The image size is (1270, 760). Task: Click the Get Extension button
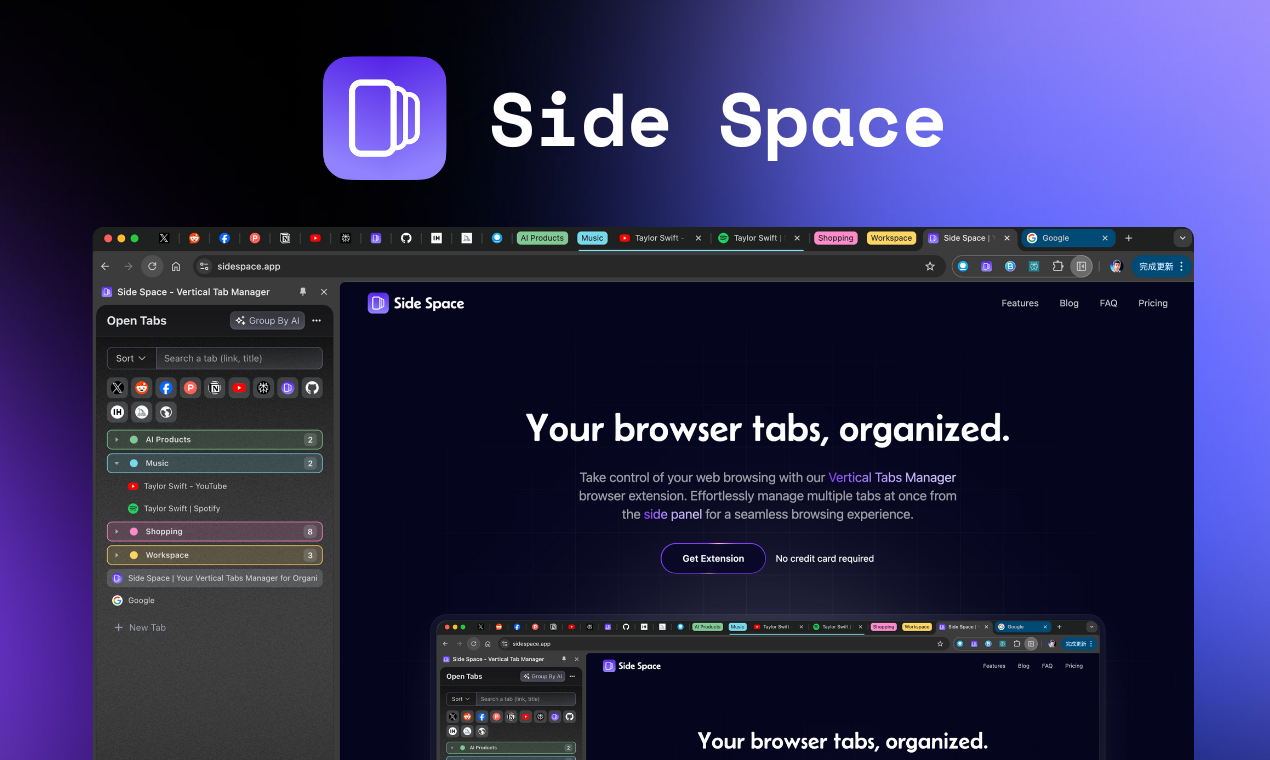click(713, 559)
